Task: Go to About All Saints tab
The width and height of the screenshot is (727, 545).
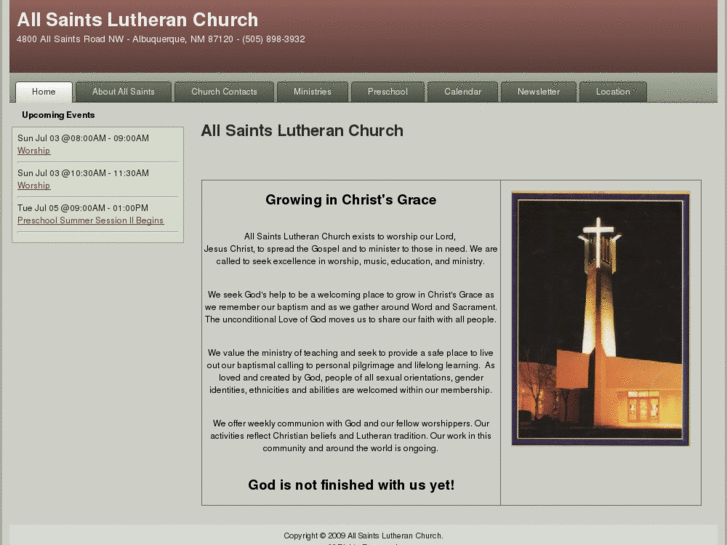Action: pyautogui.click(x=123, y=92)
